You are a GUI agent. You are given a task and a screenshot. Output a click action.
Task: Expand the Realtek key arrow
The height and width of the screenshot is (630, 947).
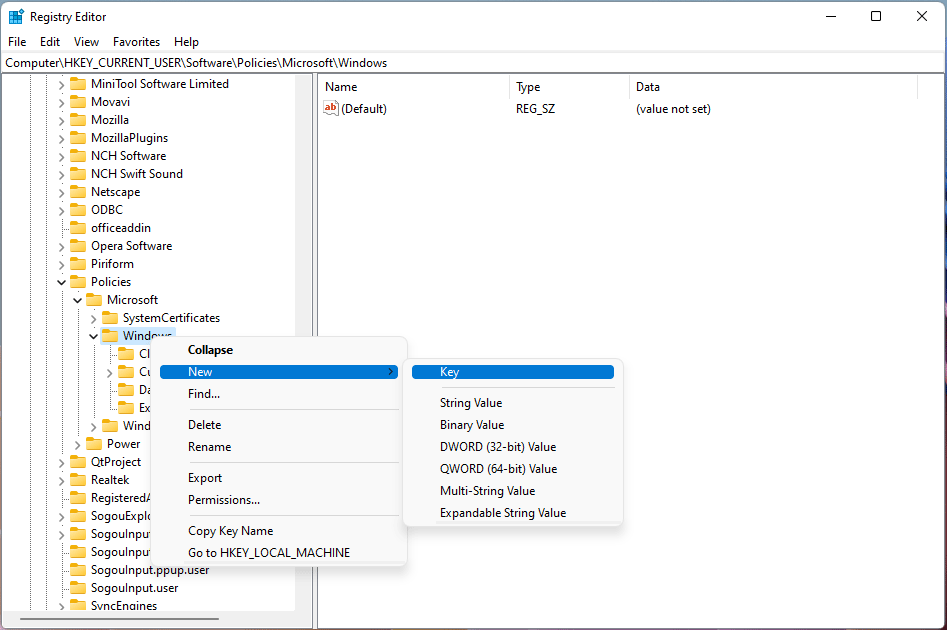(62, 481)
